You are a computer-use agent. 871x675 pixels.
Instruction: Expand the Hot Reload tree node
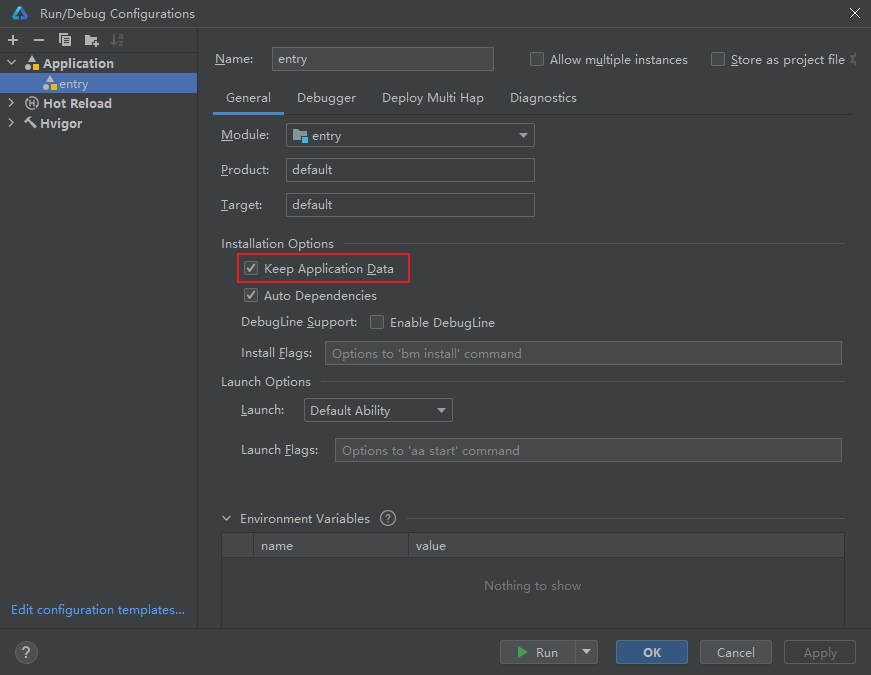(x=11, y=103)
